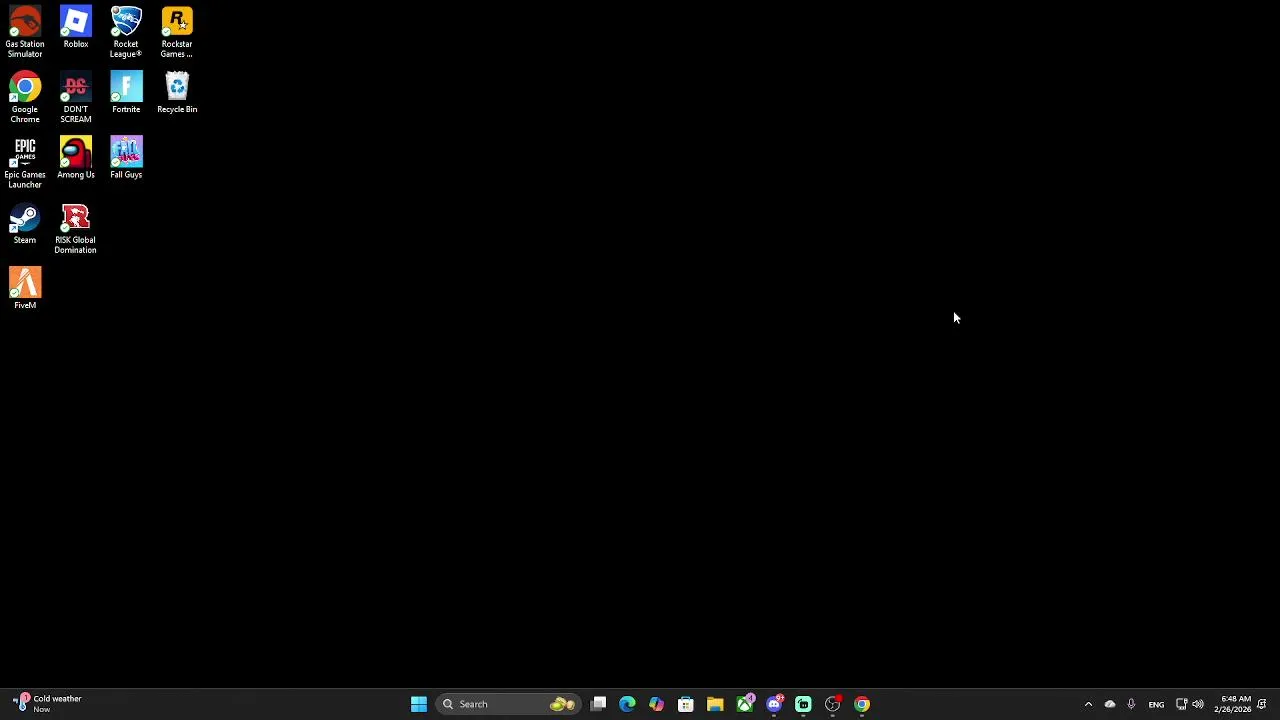The image size is (1280, 720).
Task: Open OneDrive cloud tray icon
Action: point(1110,704)
